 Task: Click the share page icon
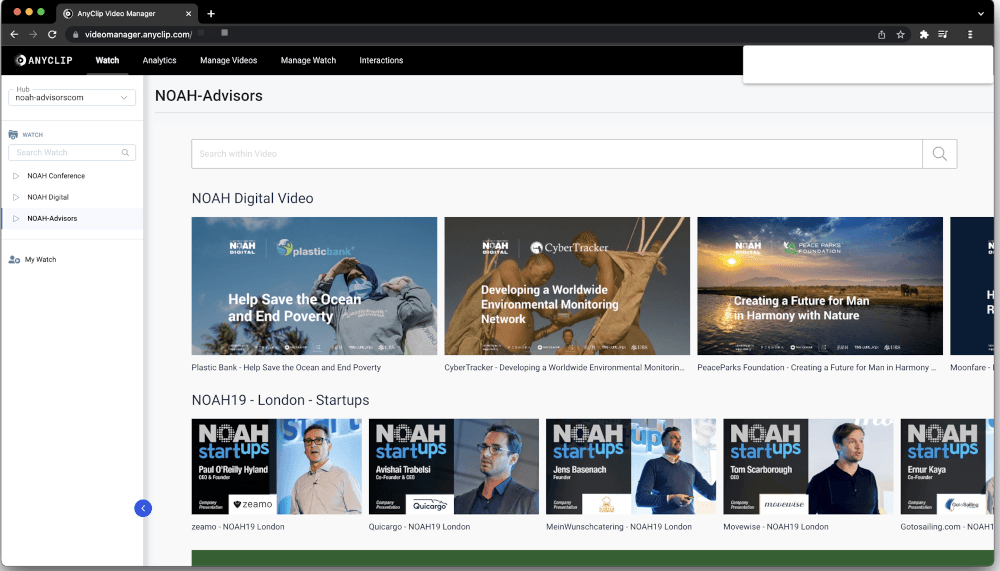(881, 34)
